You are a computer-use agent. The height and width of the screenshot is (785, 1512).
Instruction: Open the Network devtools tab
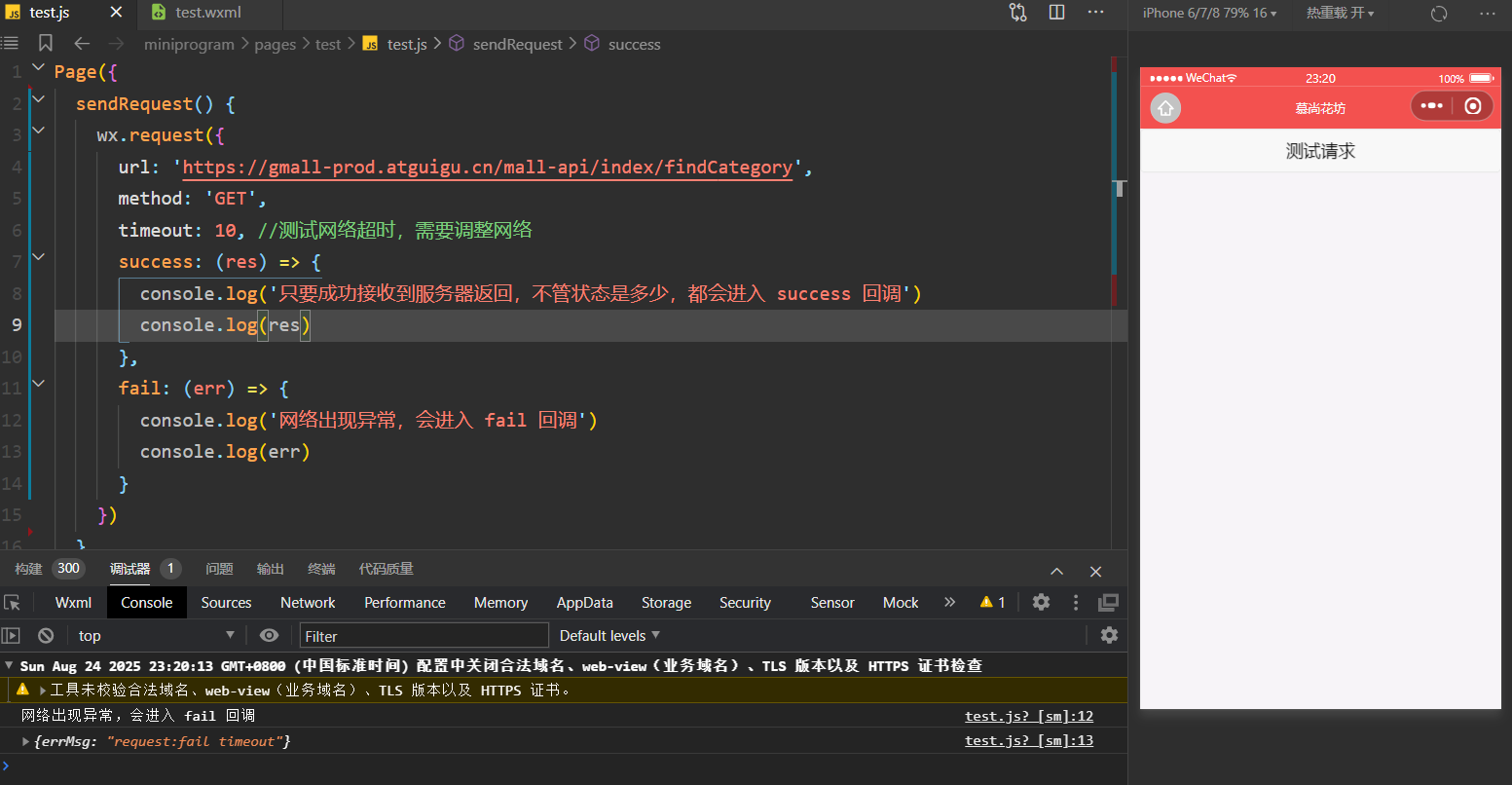(x=308, y=603)
